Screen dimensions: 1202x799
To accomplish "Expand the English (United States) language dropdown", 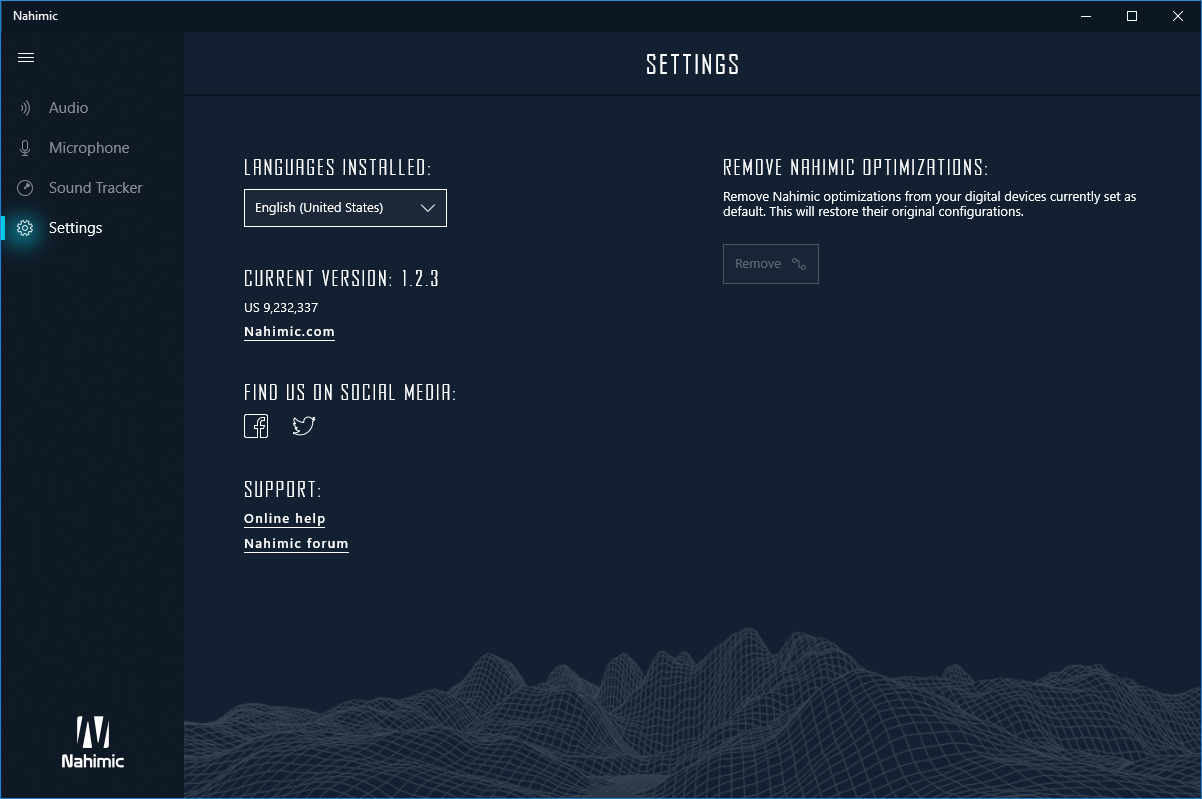I will coord(345,208).
